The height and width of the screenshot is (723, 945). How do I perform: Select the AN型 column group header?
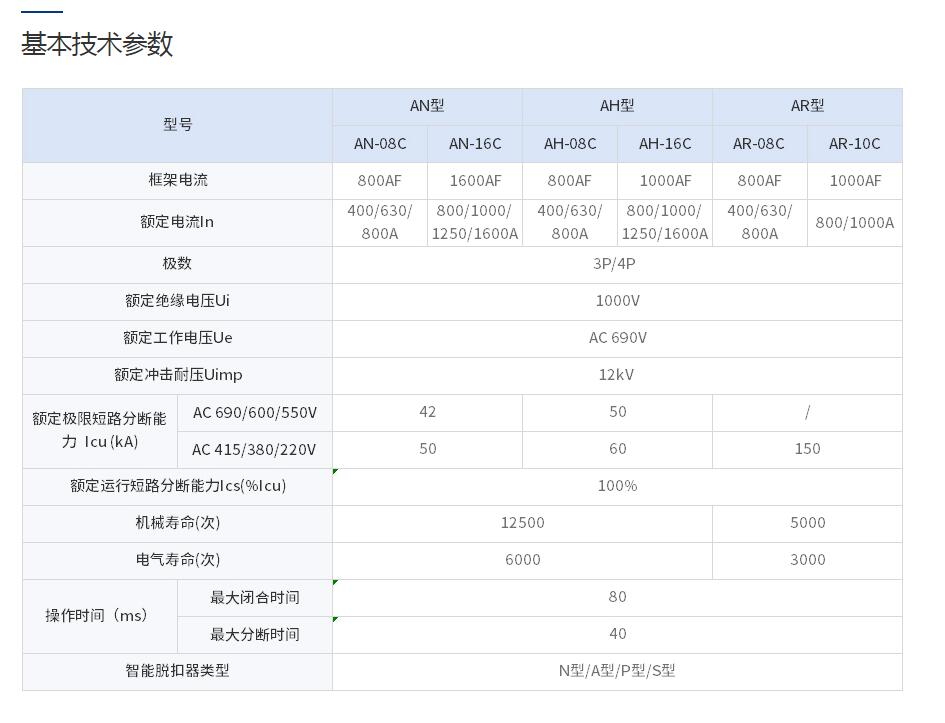click(427, 106)
